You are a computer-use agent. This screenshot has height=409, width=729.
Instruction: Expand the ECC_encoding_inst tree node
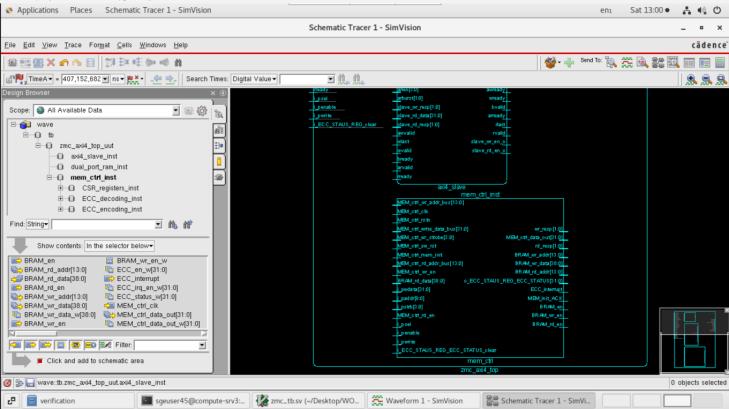point(60,210)
